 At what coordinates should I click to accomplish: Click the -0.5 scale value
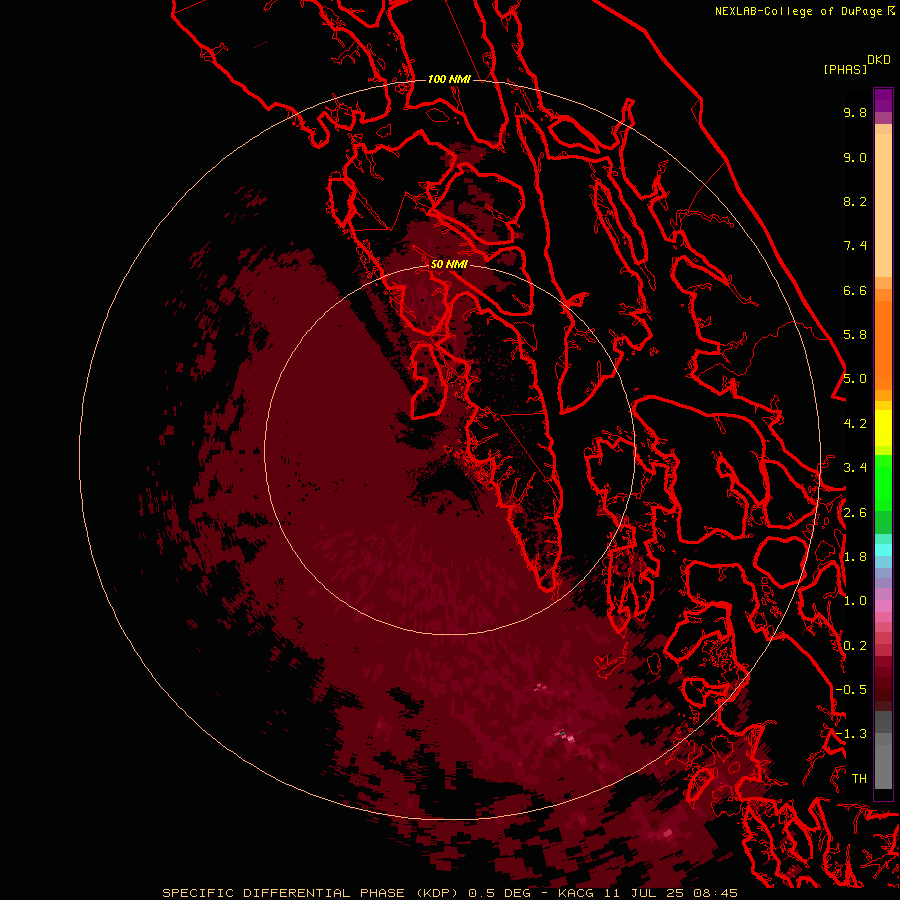[x=851, y=690]
